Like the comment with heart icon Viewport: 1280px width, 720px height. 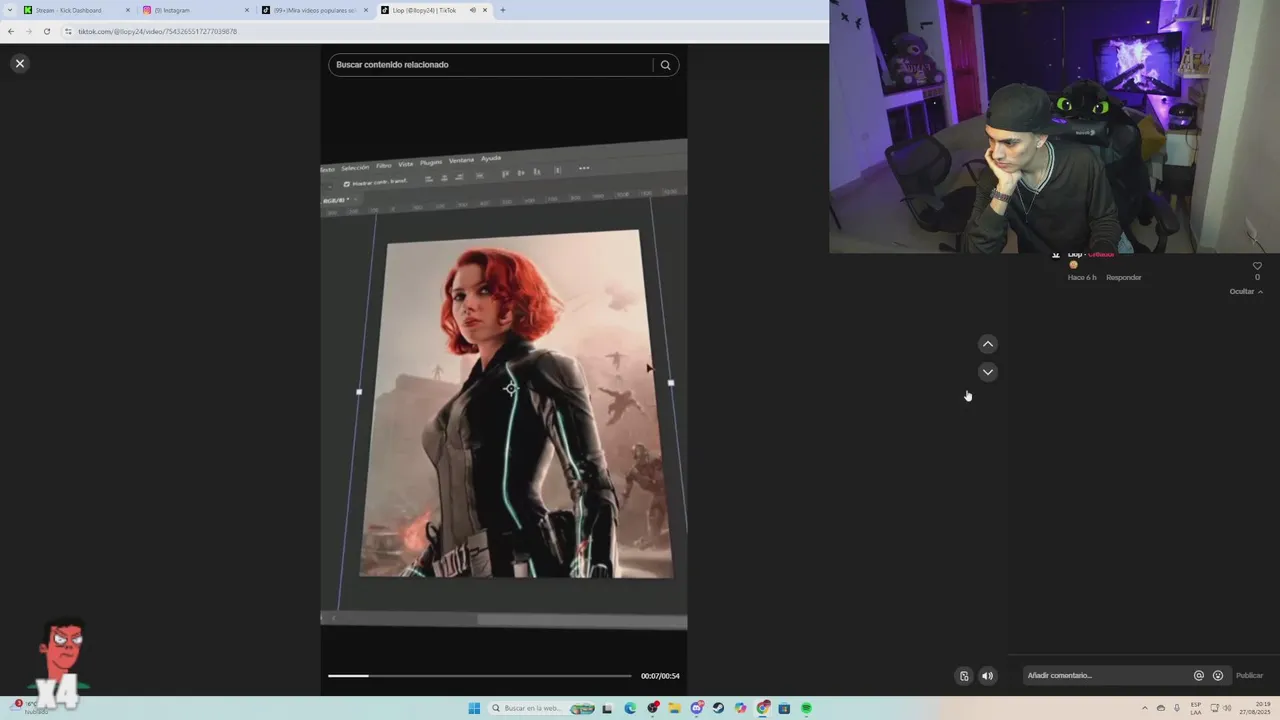click(1257, 266)
